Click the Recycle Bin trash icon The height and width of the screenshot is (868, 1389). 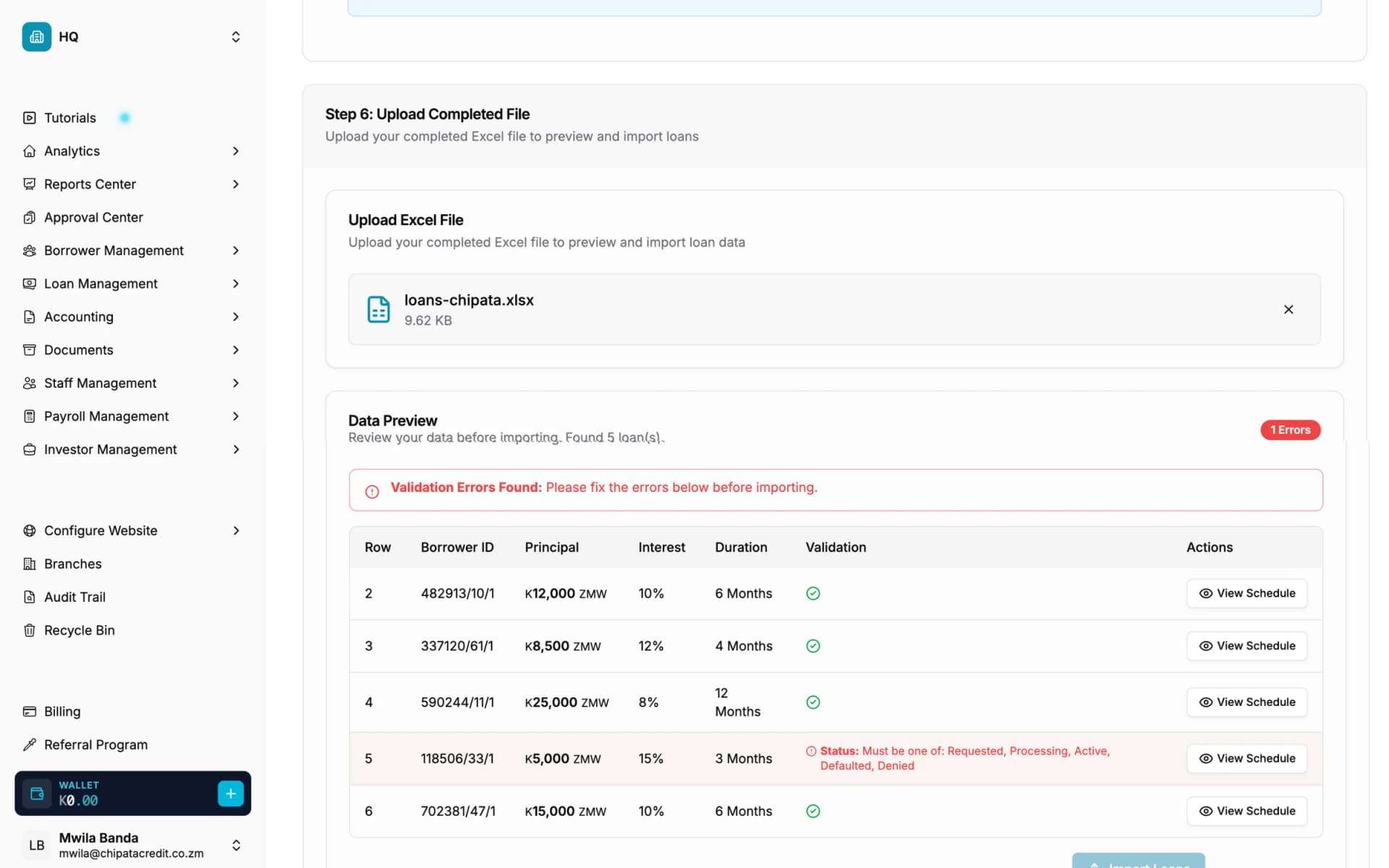tap(29, 631)
